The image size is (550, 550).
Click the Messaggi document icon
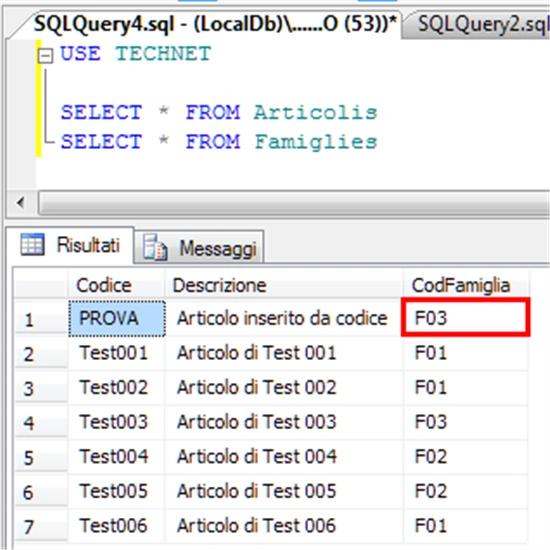155,248
